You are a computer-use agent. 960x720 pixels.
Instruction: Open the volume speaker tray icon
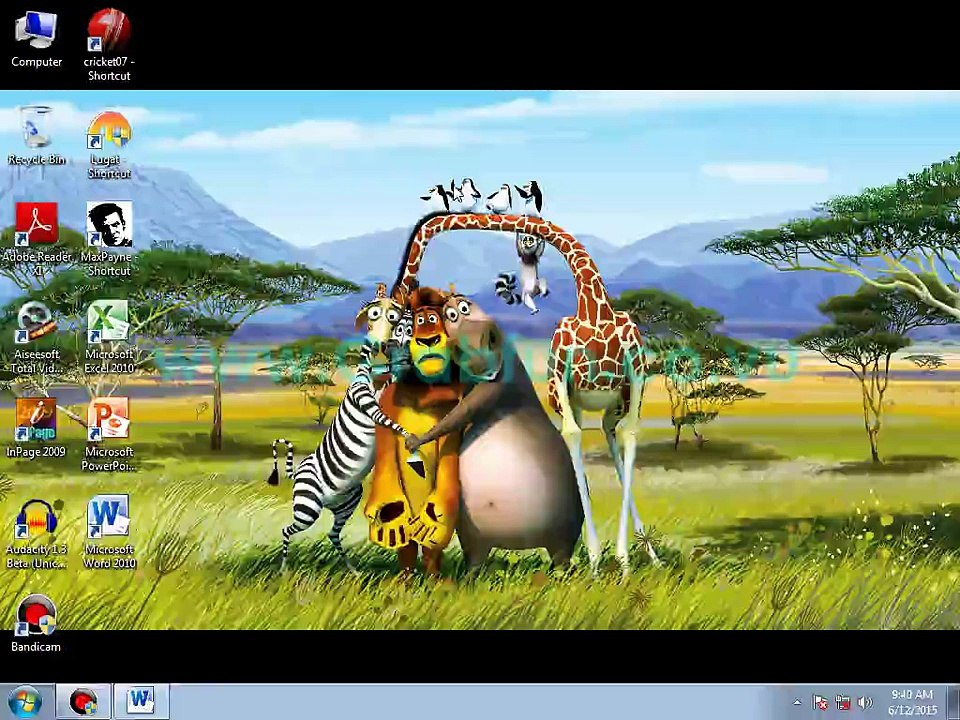(865, 702)
